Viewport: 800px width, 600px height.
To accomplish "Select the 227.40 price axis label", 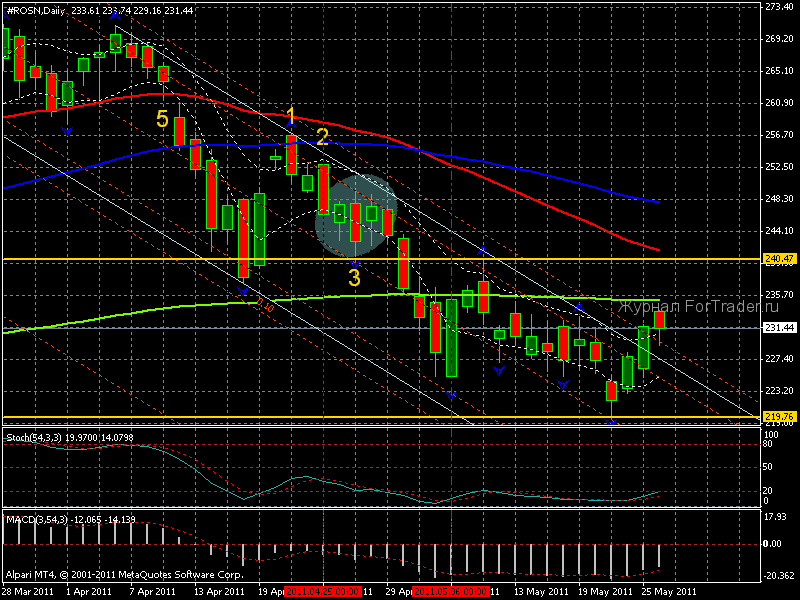I will 779,359.
